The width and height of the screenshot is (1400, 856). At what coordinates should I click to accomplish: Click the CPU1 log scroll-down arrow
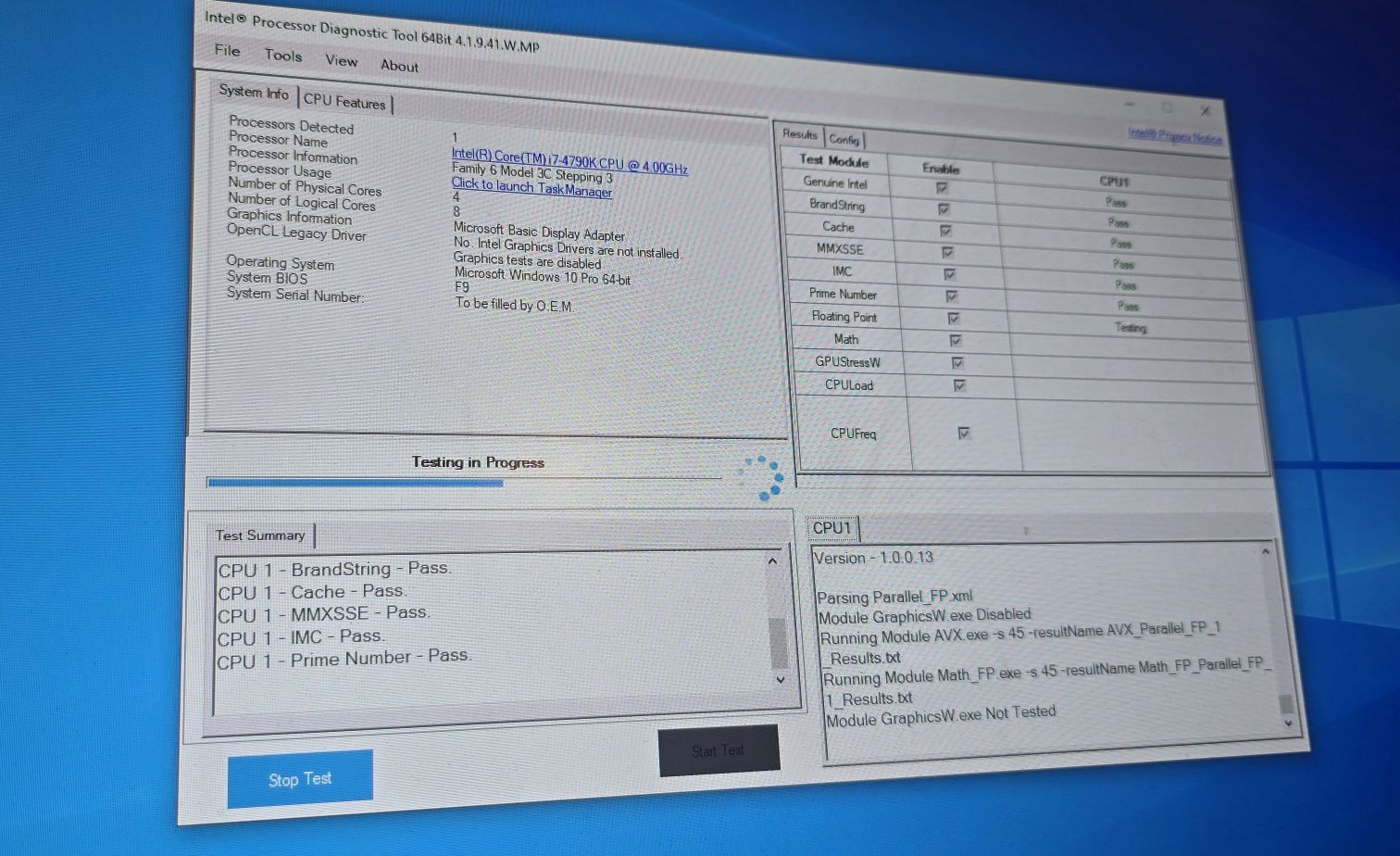click(x=1288, y=724)
